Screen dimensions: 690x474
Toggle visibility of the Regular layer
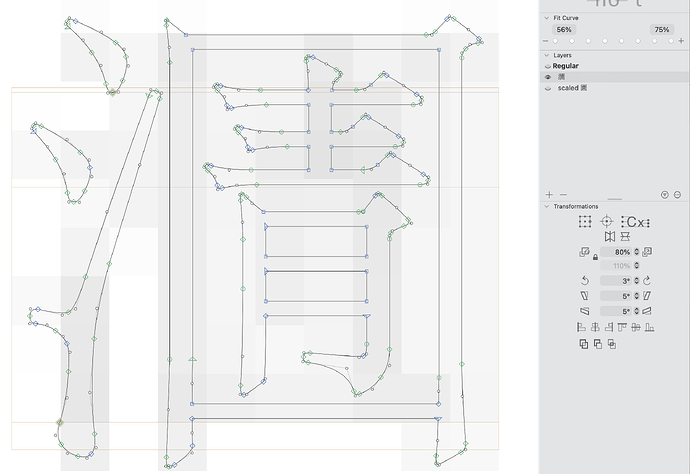(547, 66)
